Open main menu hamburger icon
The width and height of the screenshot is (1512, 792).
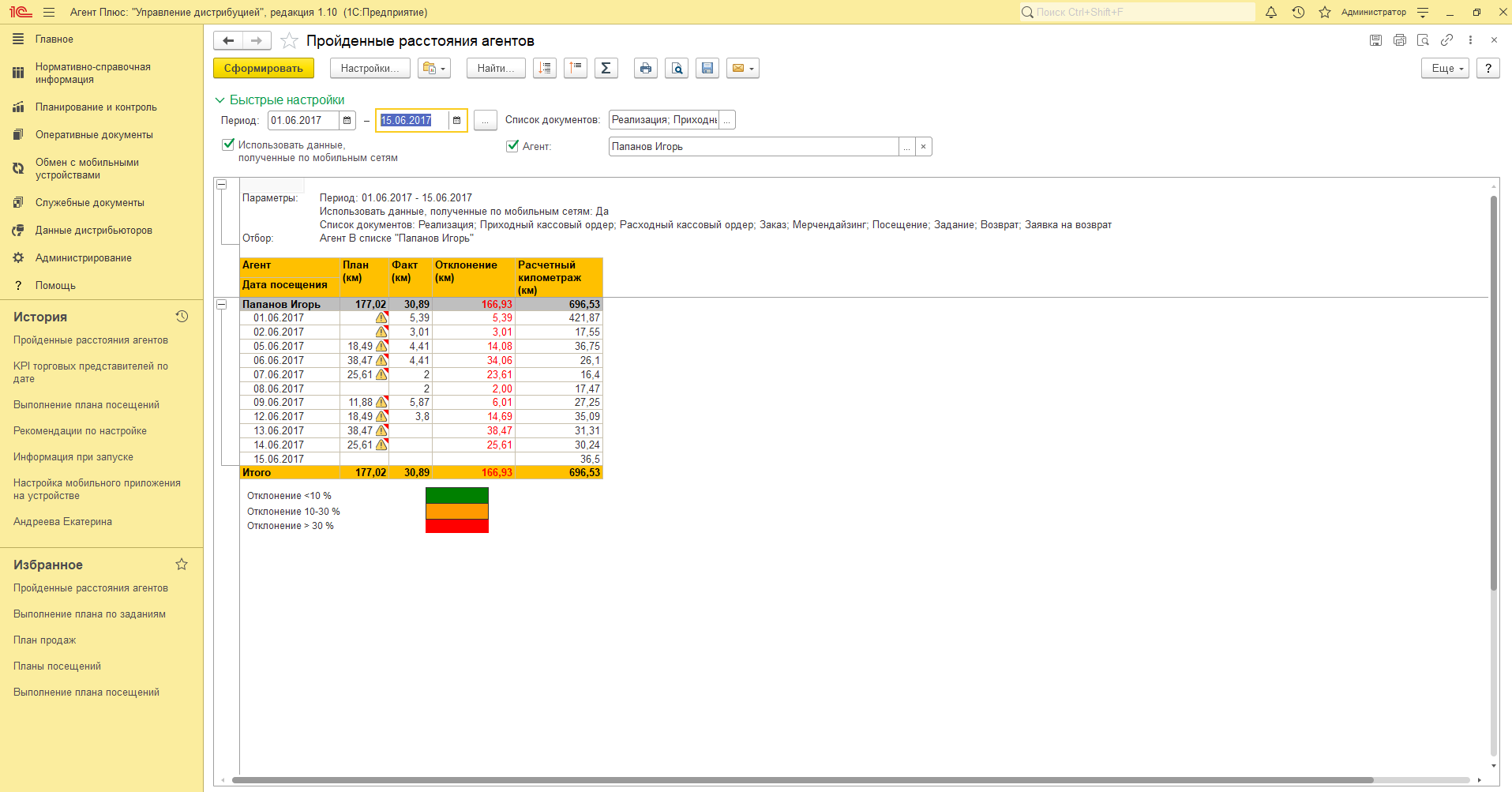(x=49, y=12)
